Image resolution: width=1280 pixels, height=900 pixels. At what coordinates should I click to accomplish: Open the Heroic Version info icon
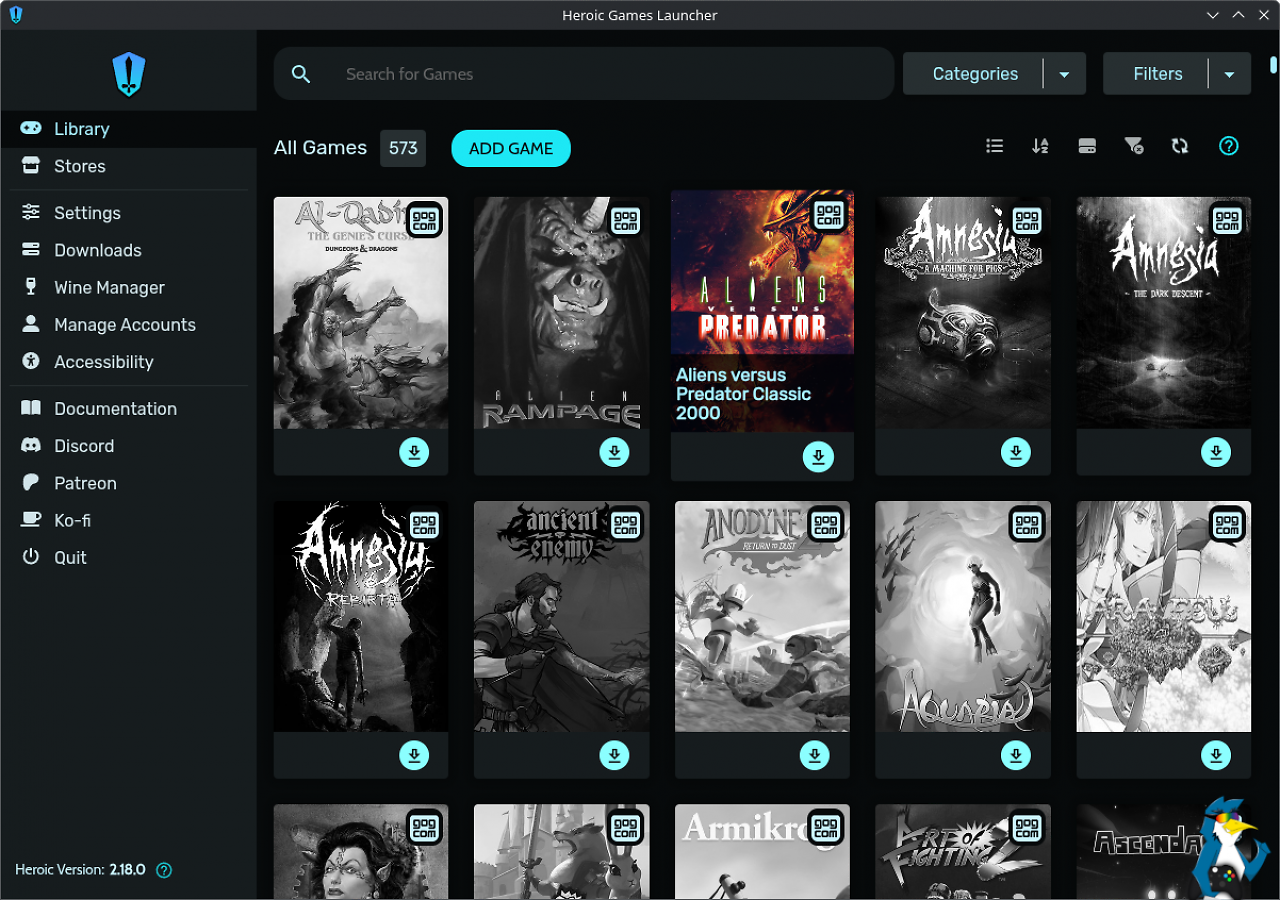pos(164,870)
